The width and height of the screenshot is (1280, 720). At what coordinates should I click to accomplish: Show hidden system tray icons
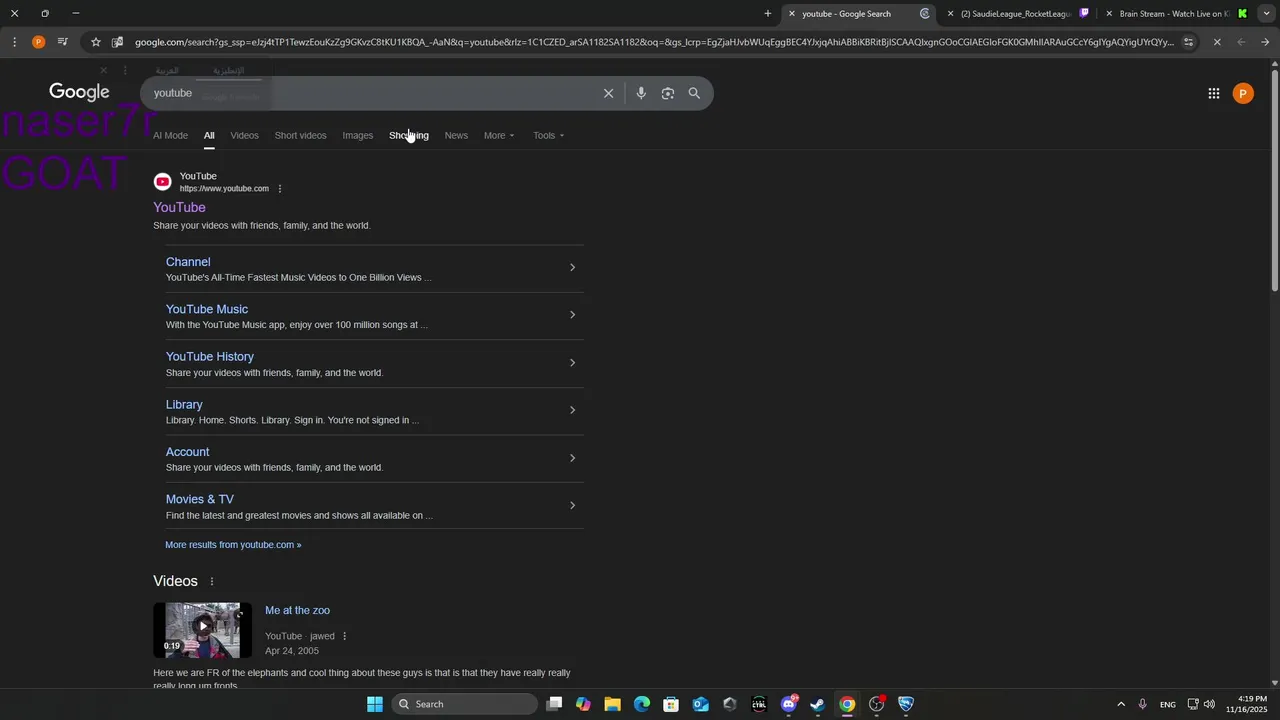[1121, 704]
